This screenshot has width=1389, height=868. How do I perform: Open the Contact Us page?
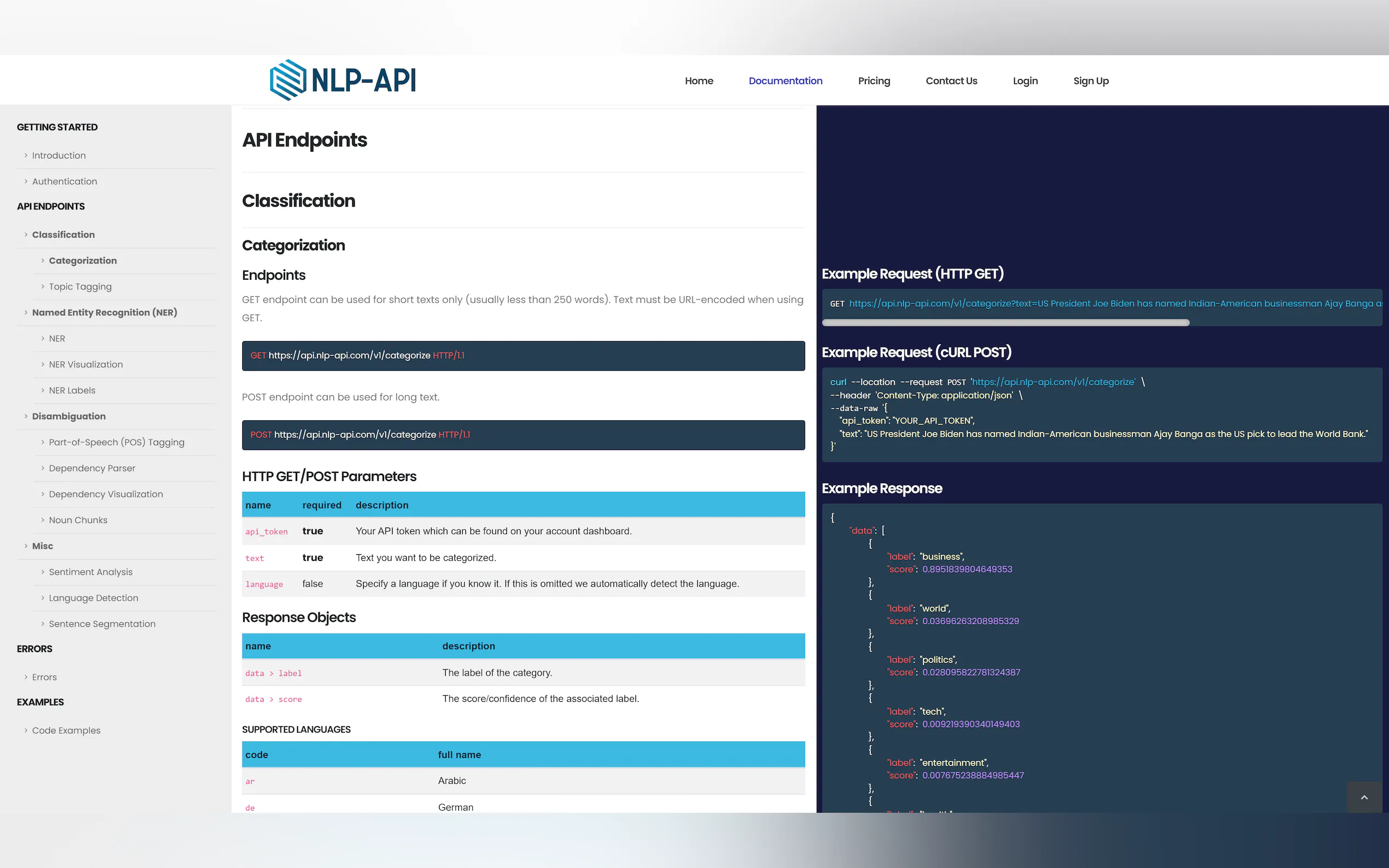(x=951, y=80)
